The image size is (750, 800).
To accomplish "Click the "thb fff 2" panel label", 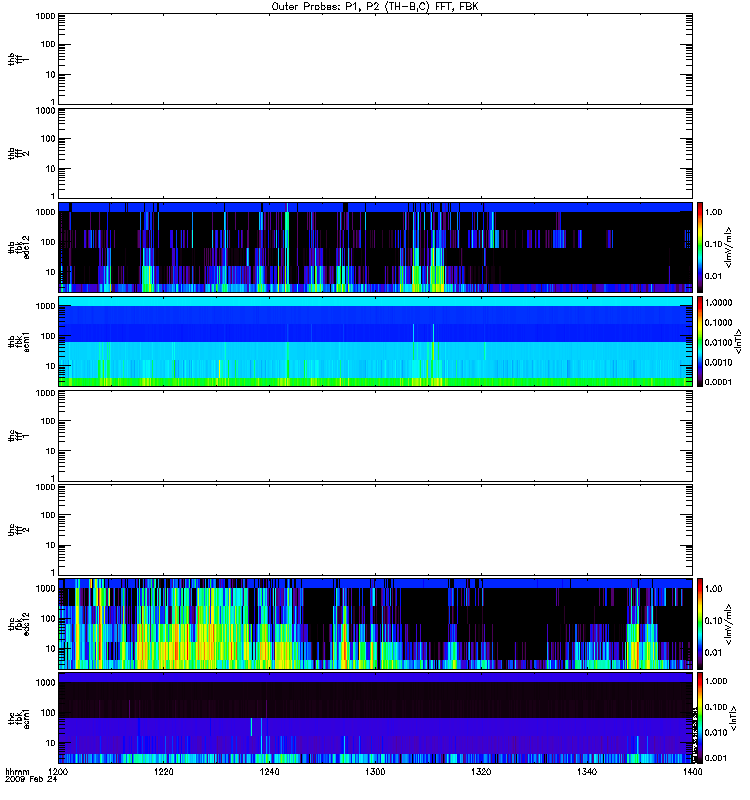I will pyautogui.click(x=19, y=154).
